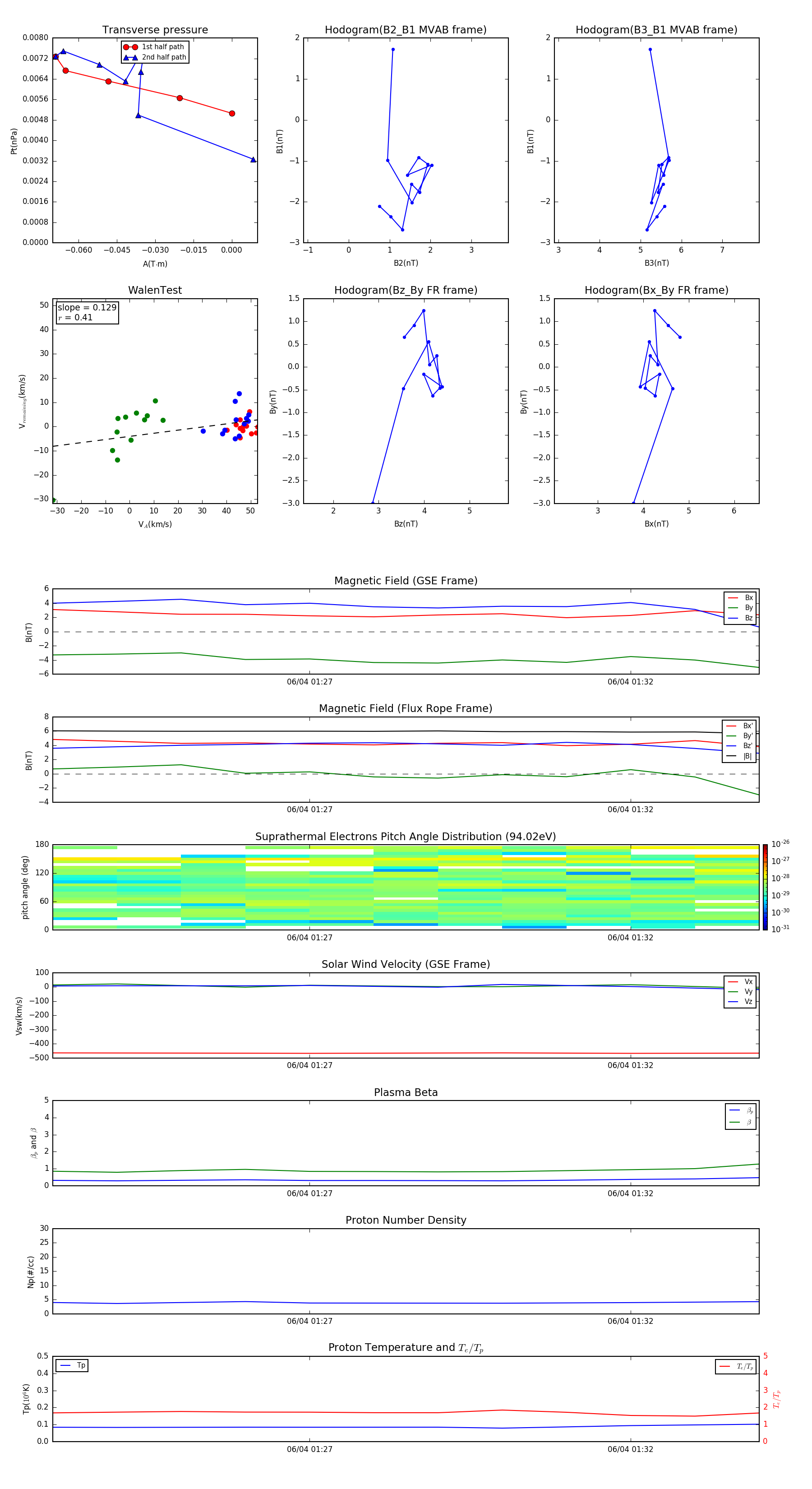This screenshot has height=1489, width=812.
Task: Click the By' entry in Flux Rope legend
Action: point(739,736)
